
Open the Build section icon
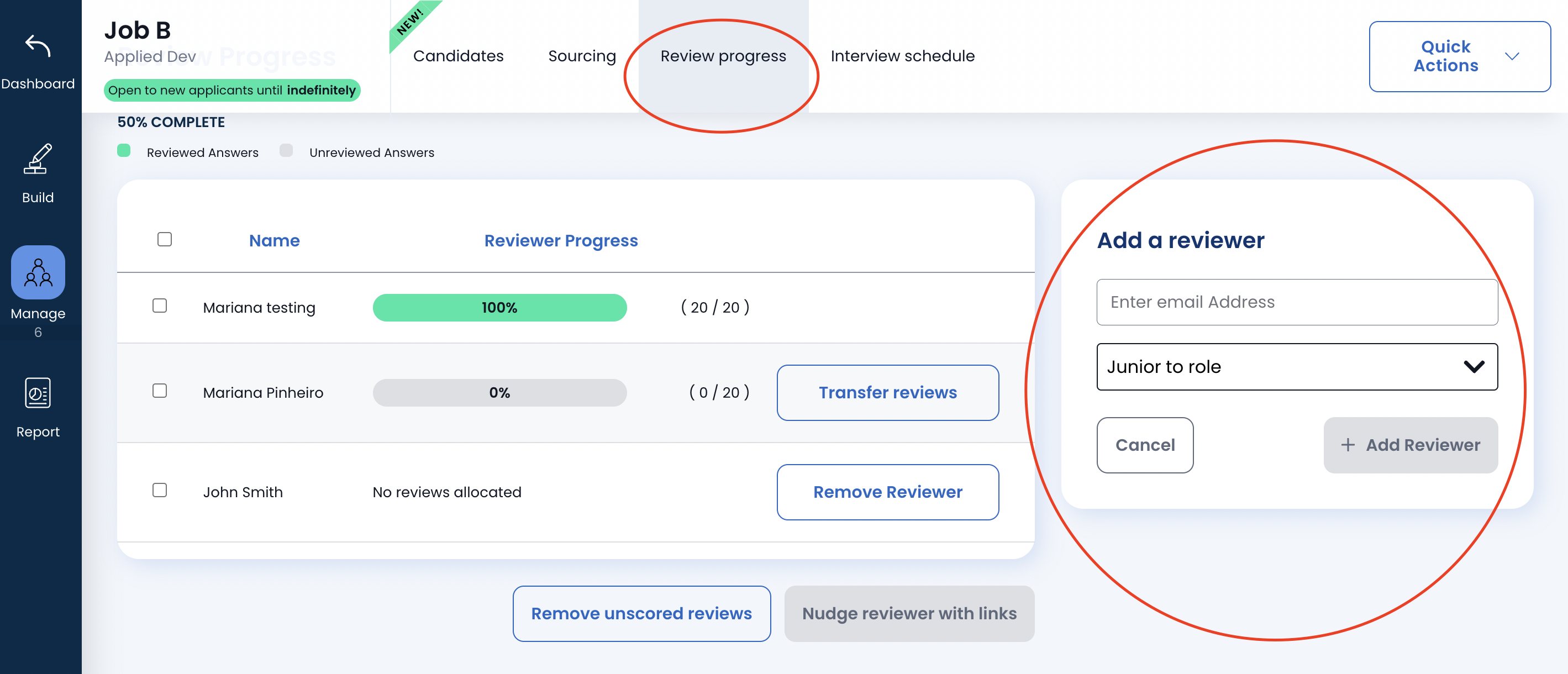(x=38, y=160)
